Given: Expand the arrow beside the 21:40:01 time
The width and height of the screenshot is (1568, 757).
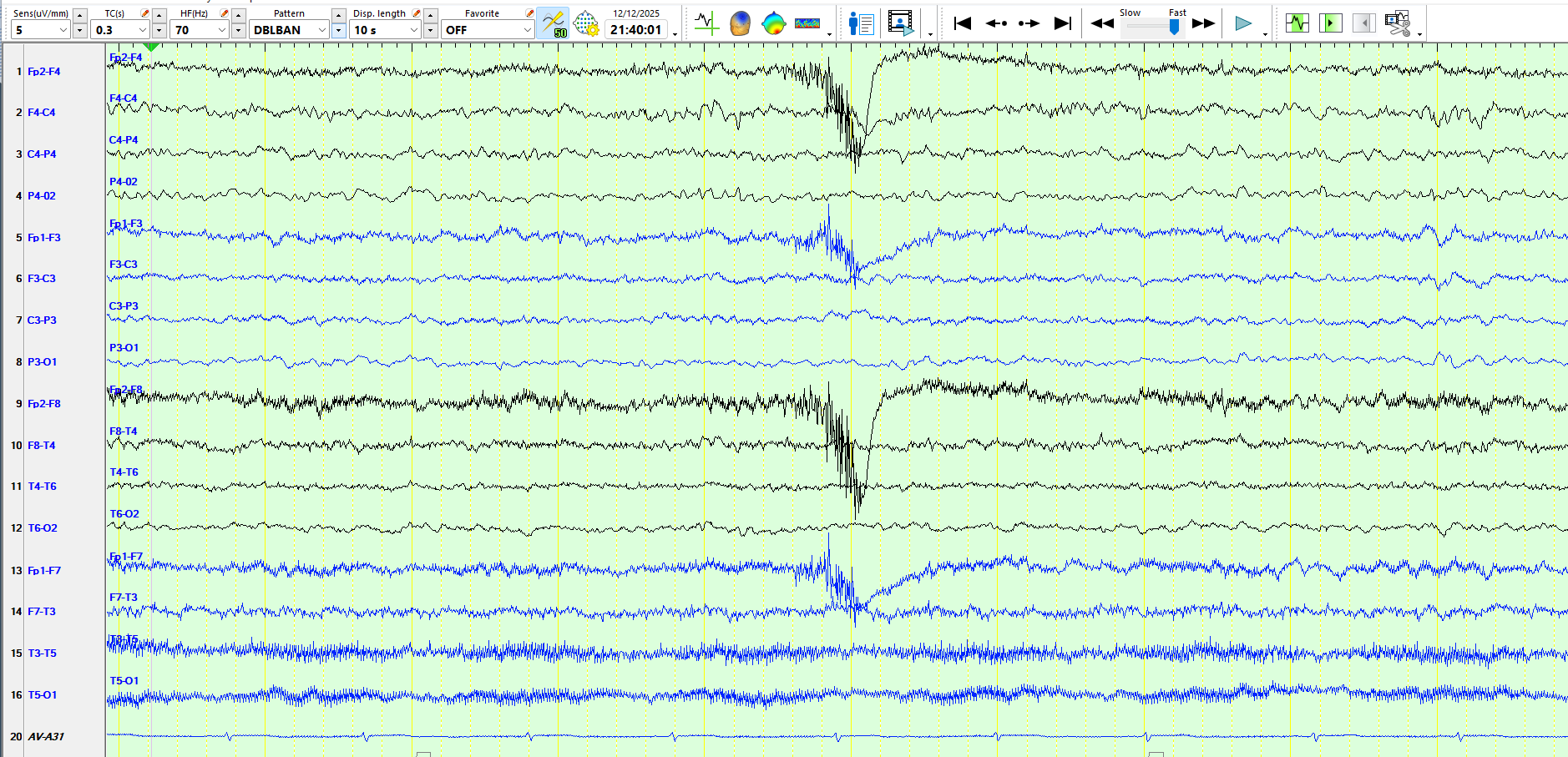Looking at the screenshot, I should [x=675, y=33].
